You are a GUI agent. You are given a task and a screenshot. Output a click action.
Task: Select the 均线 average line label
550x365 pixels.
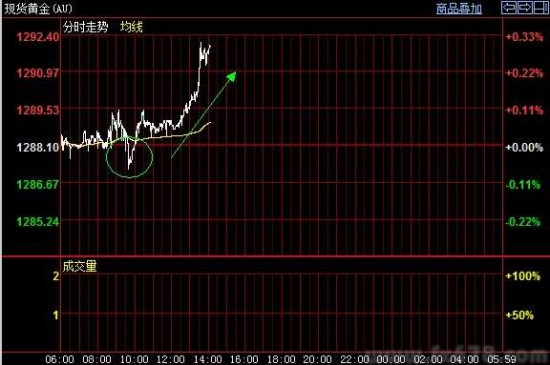132,27
